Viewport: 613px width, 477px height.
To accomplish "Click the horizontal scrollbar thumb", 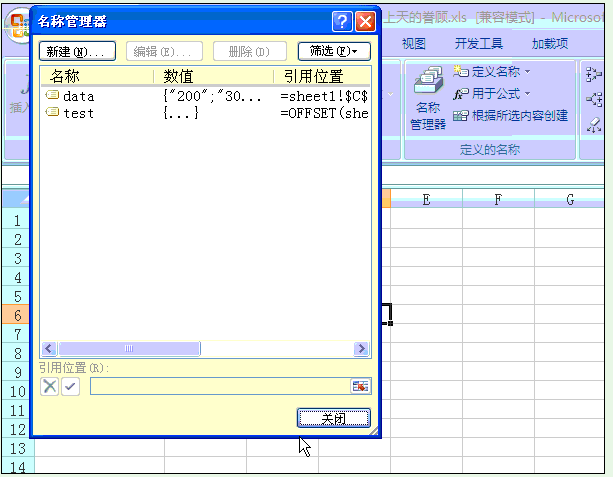I will click(x=129, y=348).
